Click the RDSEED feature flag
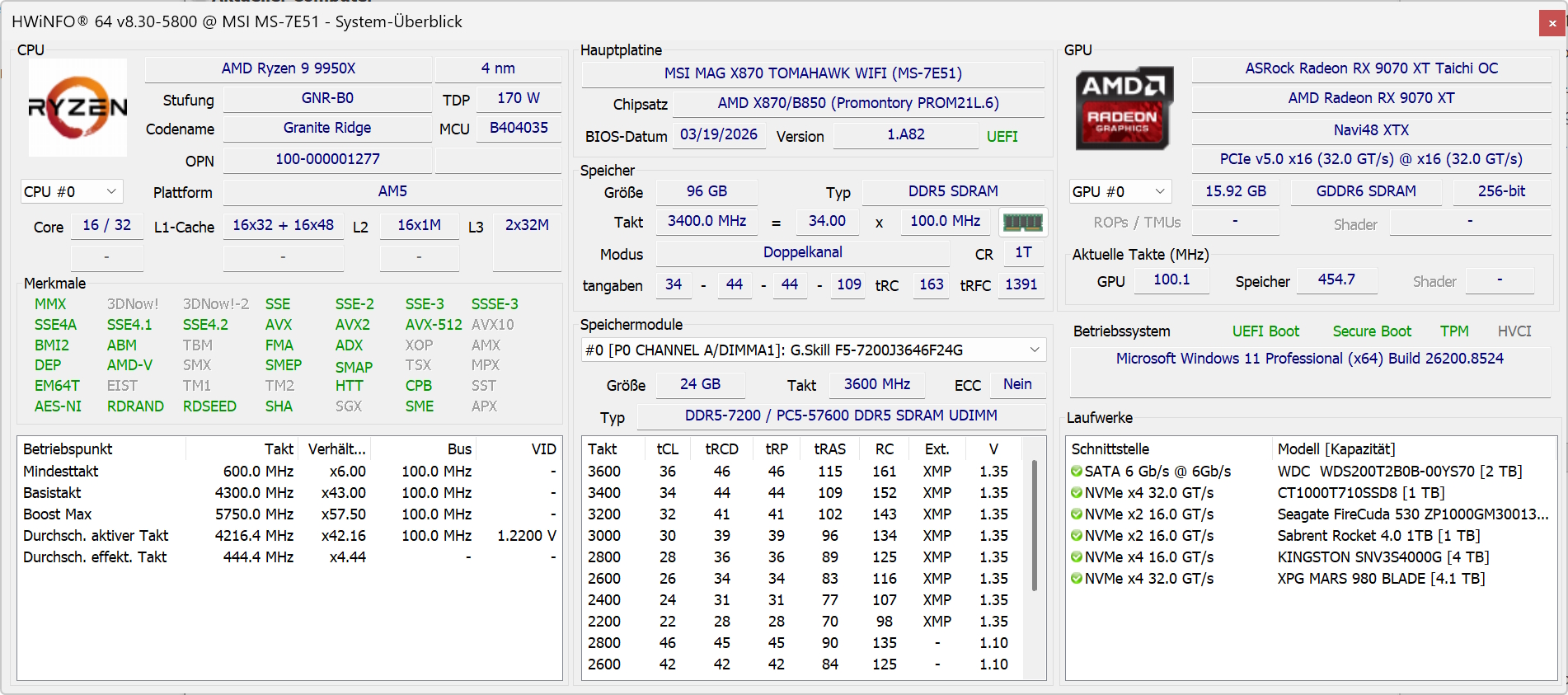 point(209,406)
